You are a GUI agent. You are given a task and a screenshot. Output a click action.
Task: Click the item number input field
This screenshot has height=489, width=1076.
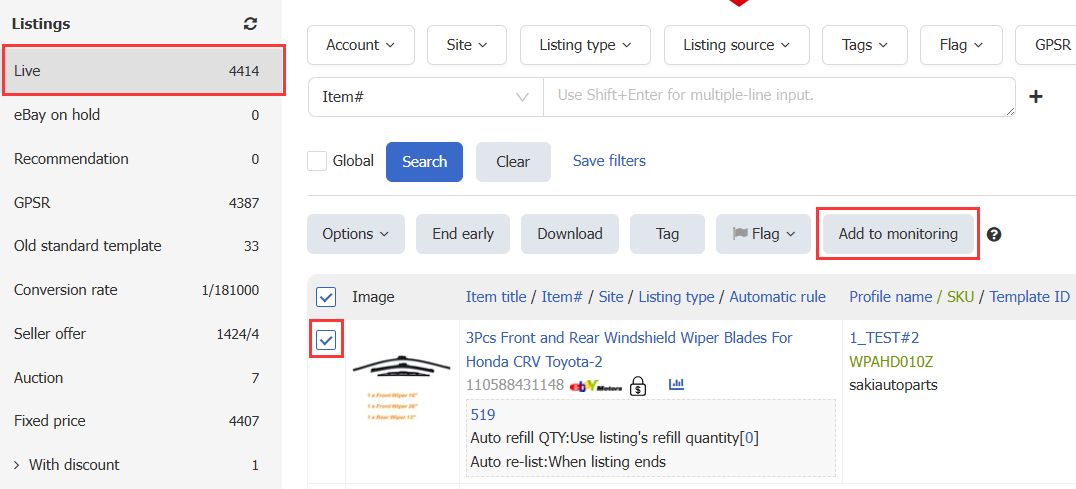[x=778, y=97]
